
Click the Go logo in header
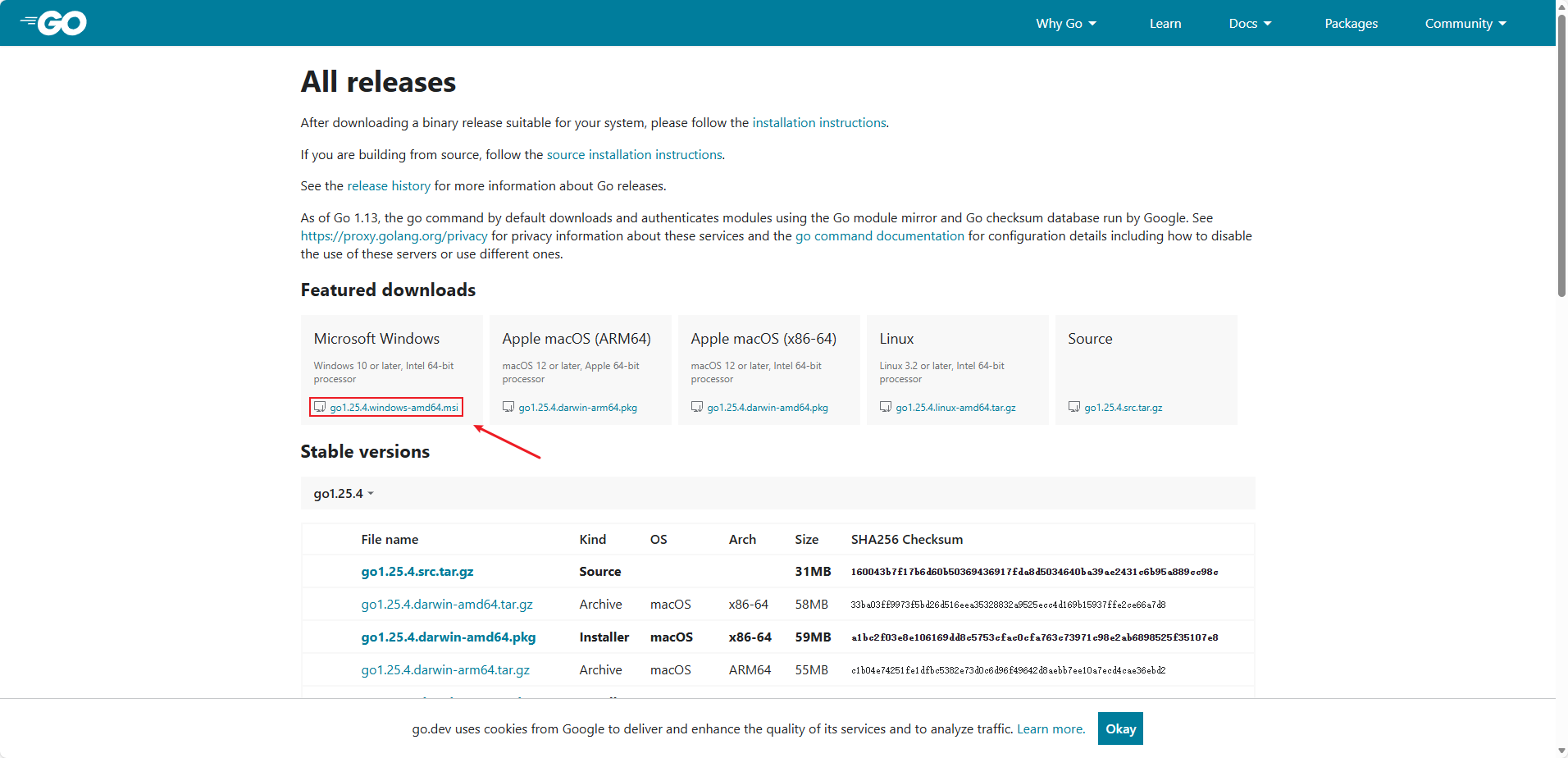coord(54,23)
